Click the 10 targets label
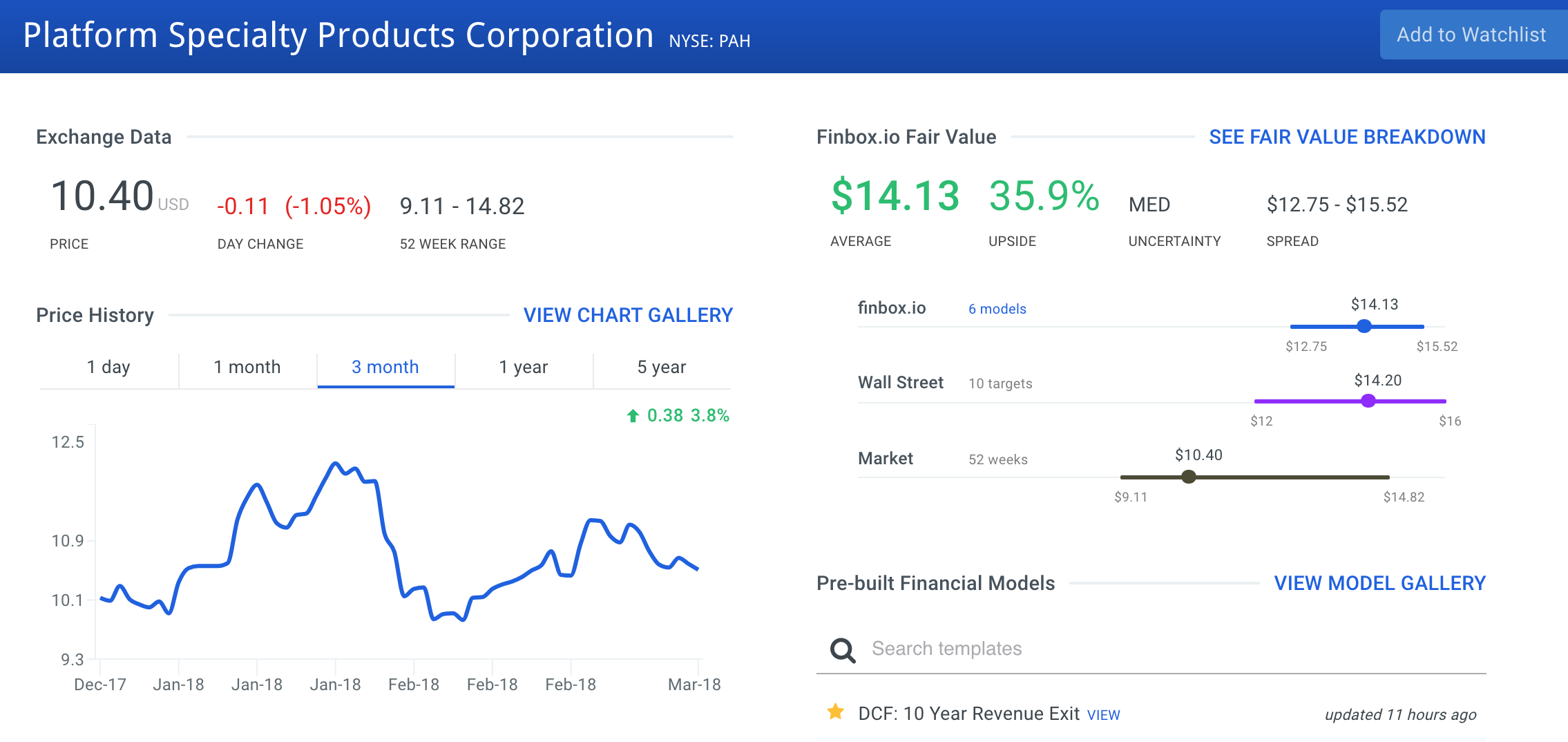This screenshot has width=1568, height=742. (1000, 383)
